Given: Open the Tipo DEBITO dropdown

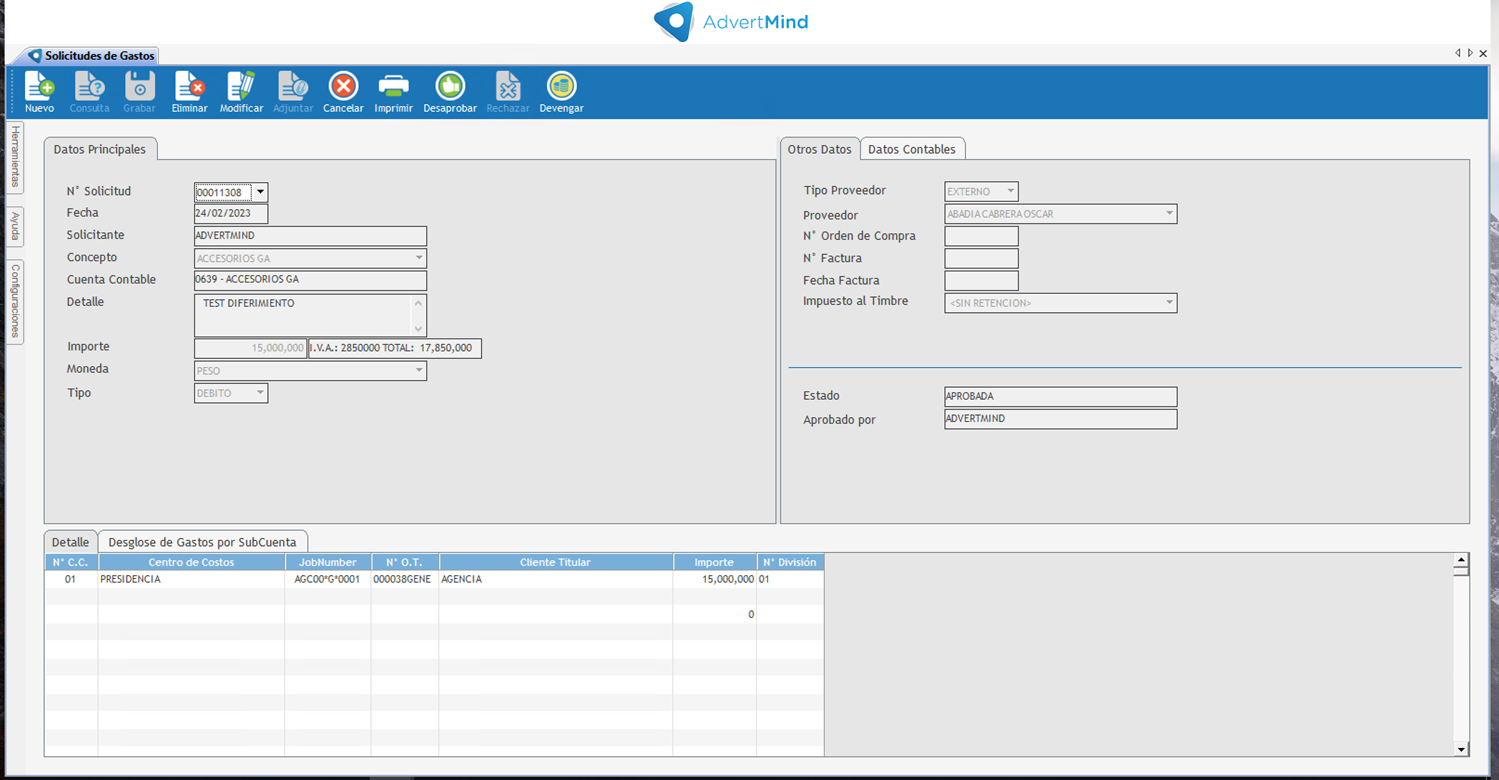Looking at the screenshot, I should click(260, 393).
